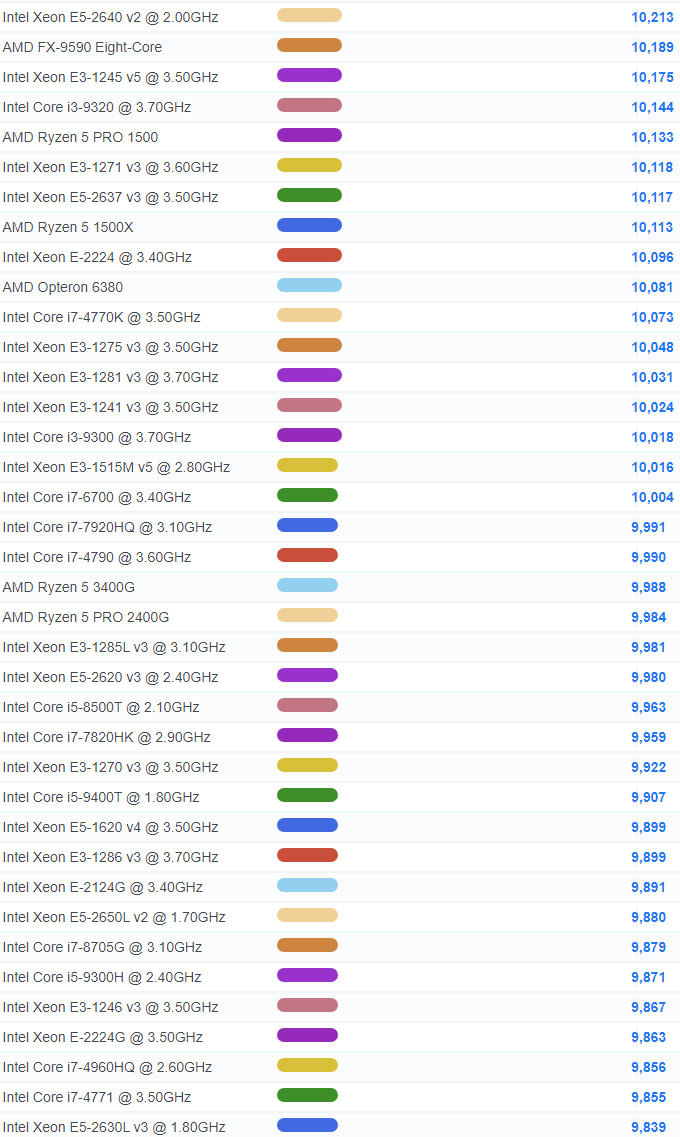The height and width of the screenshot is (1137, 680).
Task: Open Intel Core i7-6700 @ 3.40GHz
Action: tap(96, 497)
